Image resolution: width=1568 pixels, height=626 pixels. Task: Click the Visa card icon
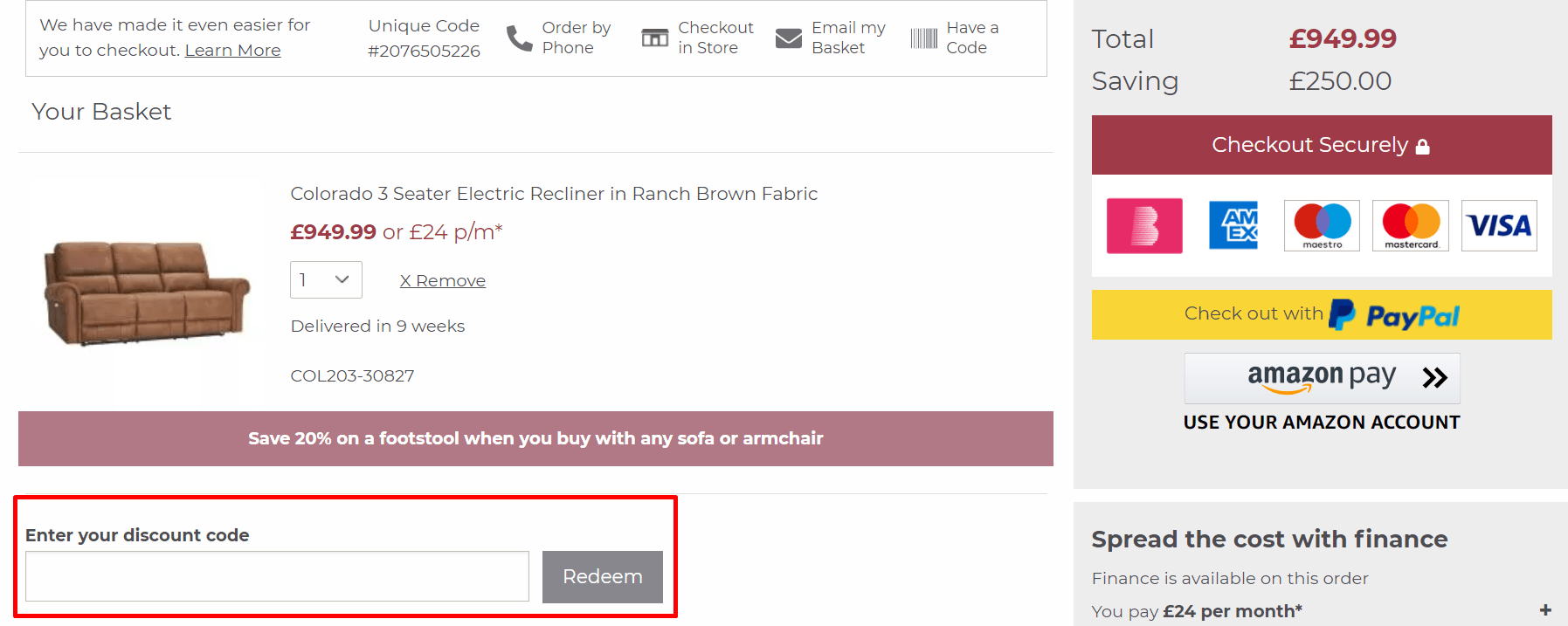tap(1498, 225)
